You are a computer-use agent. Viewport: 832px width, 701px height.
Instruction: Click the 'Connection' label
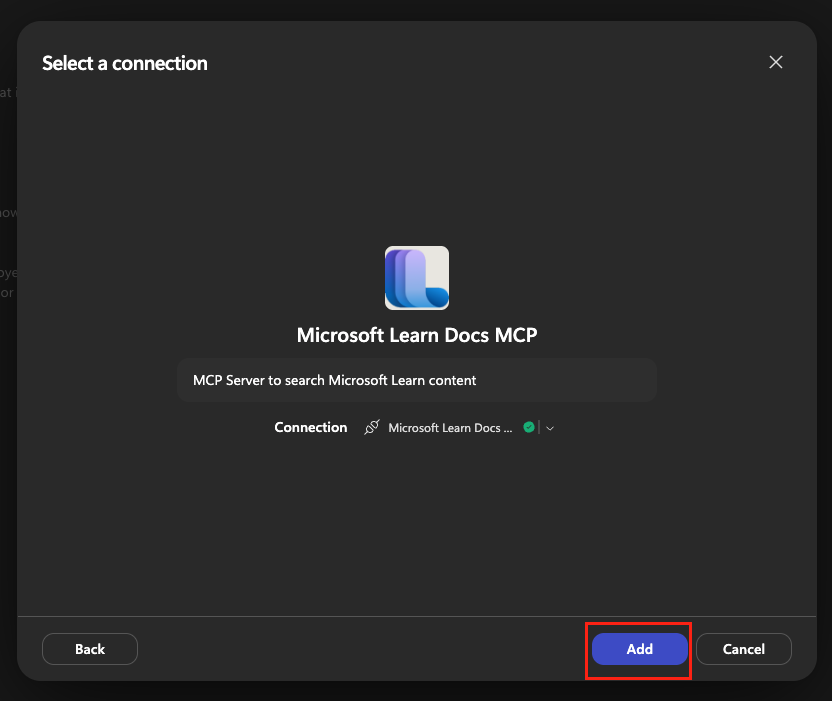pyautogui.click(x=310, y=427)
